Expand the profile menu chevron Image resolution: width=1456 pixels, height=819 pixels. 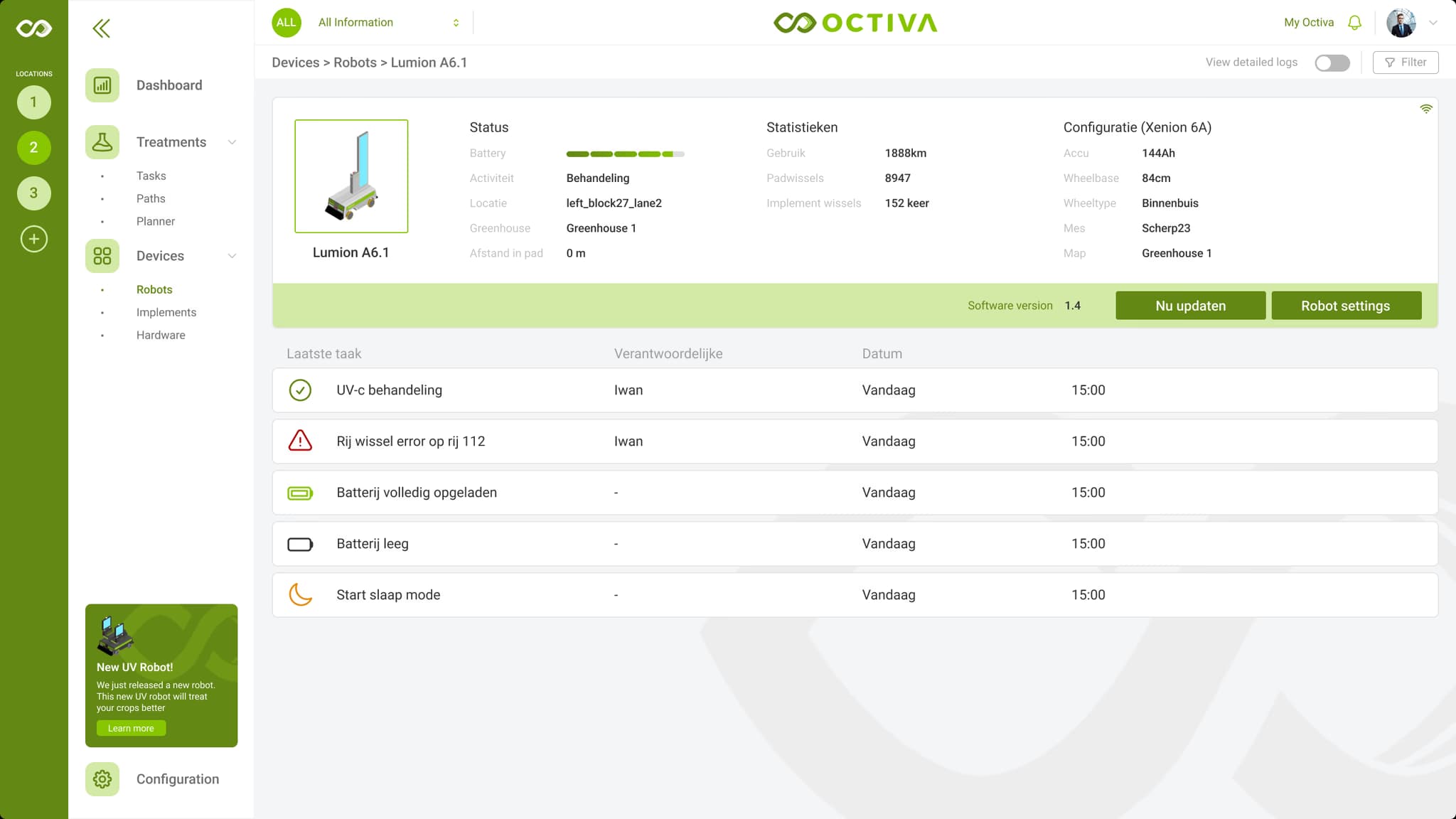coord(1433,23)
